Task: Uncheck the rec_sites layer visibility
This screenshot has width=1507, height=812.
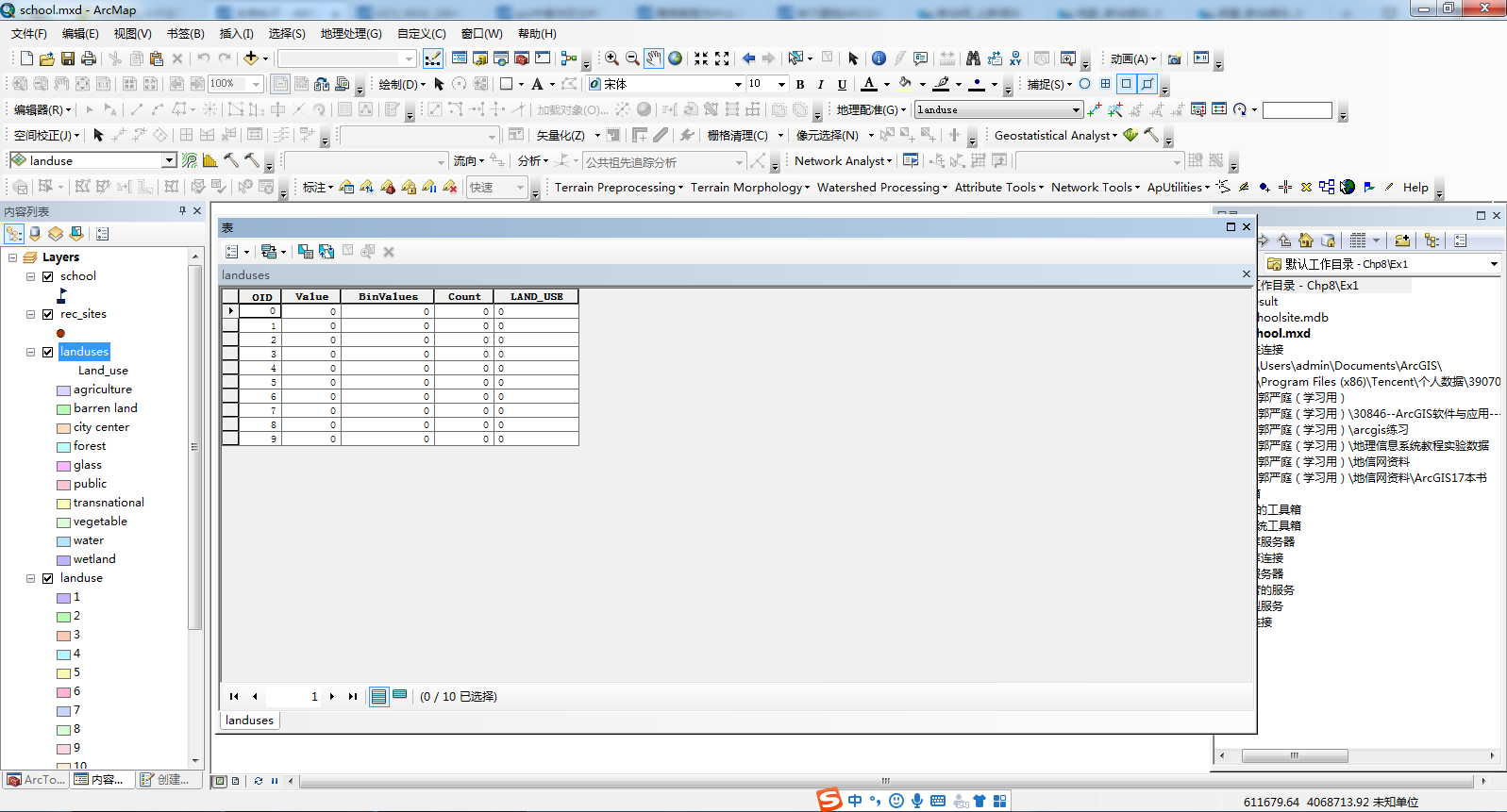Action: click(x=47, y=314)
